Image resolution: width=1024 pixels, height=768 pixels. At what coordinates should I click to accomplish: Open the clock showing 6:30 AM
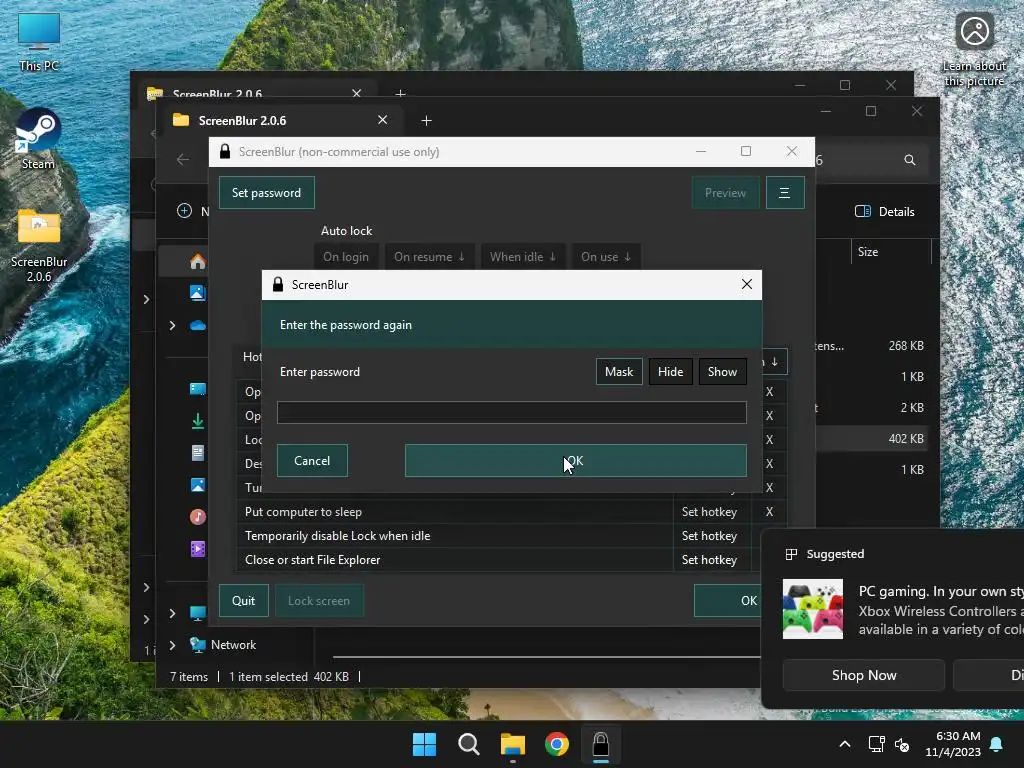tap(953, 744)
